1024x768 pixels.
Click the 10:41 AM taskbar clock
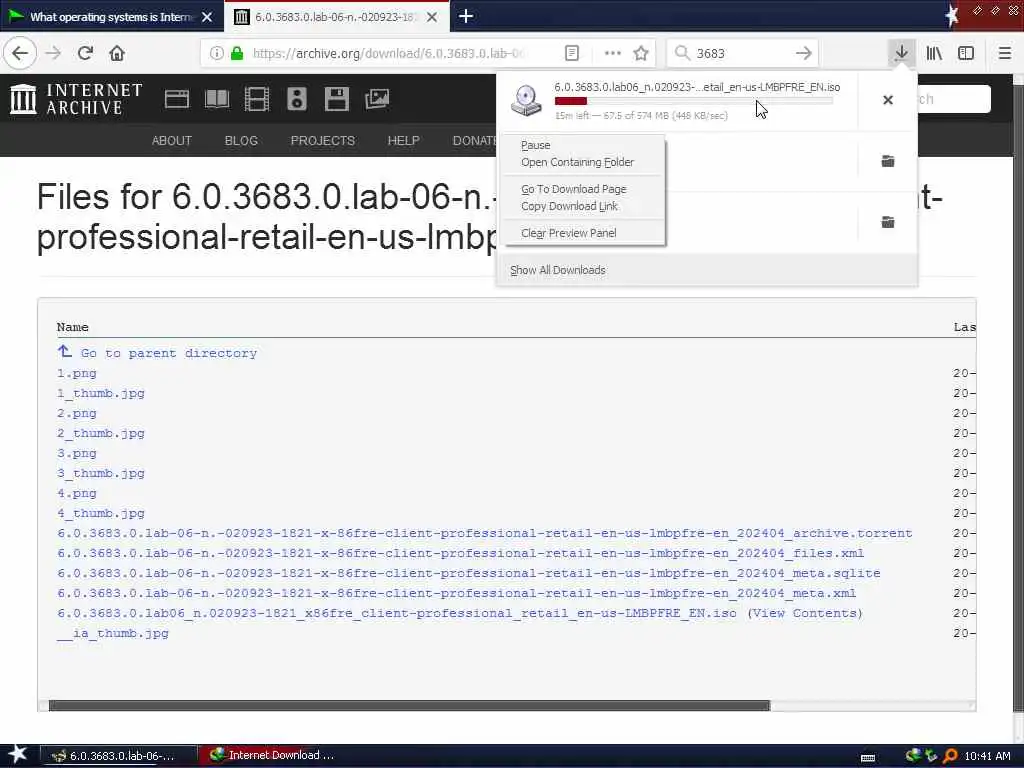[987, 756]
